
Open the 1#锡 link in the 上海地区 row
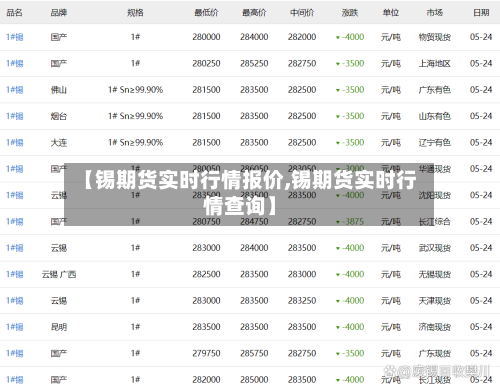click(x=15, y=63)
